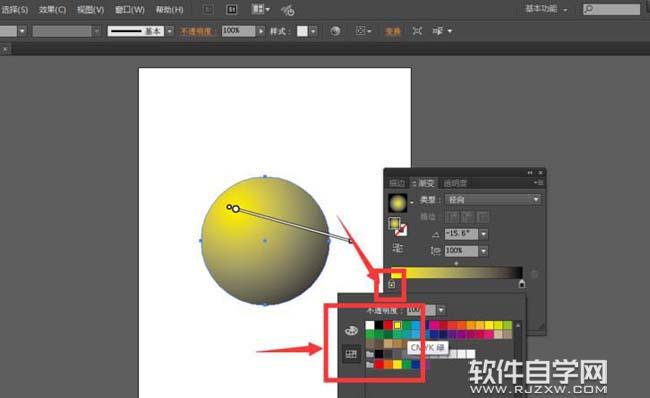Open the gradient angle dropdown arrow

[483, 234]
